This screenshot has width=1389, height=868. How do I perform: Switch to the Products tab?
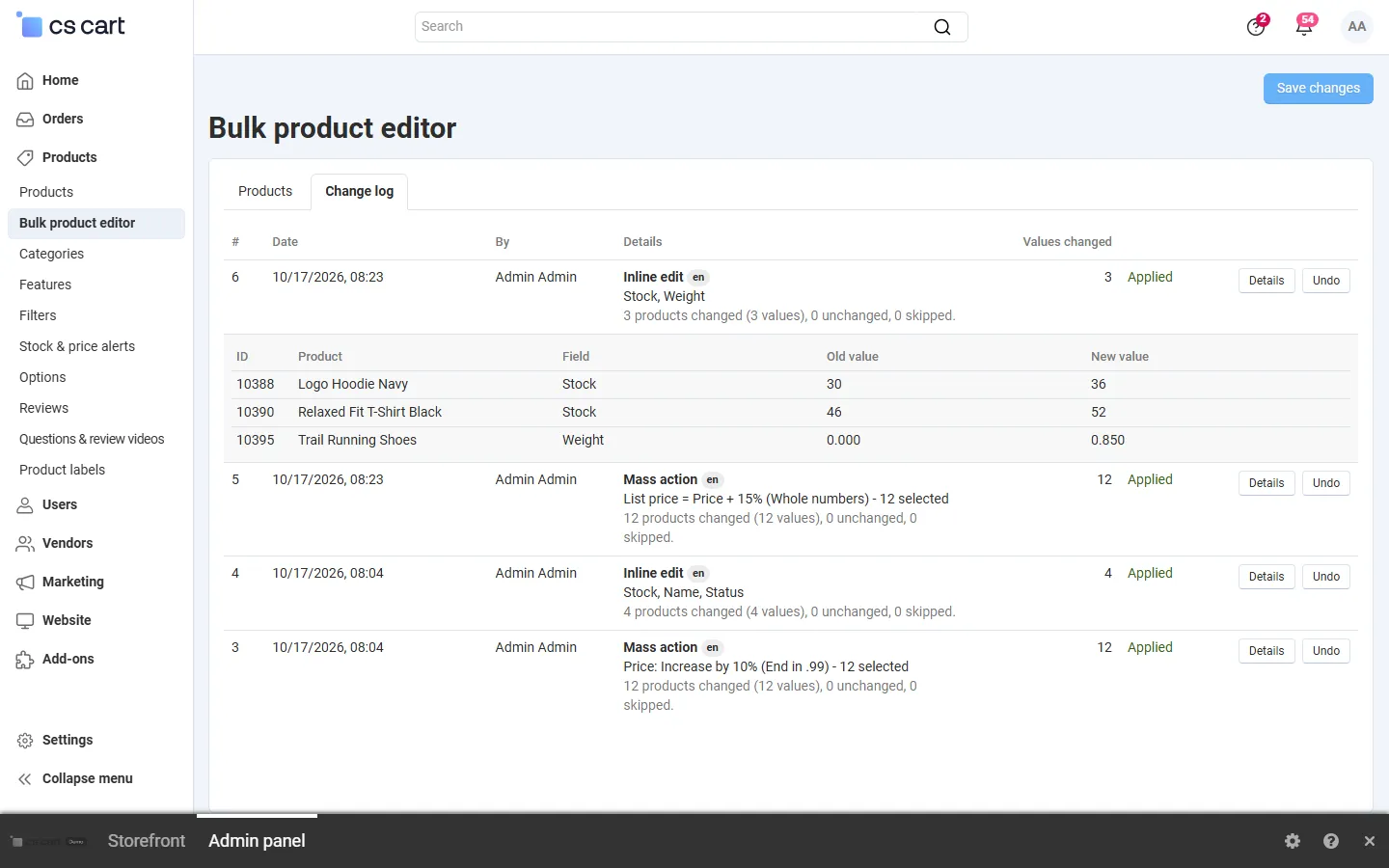click(265, 191)
